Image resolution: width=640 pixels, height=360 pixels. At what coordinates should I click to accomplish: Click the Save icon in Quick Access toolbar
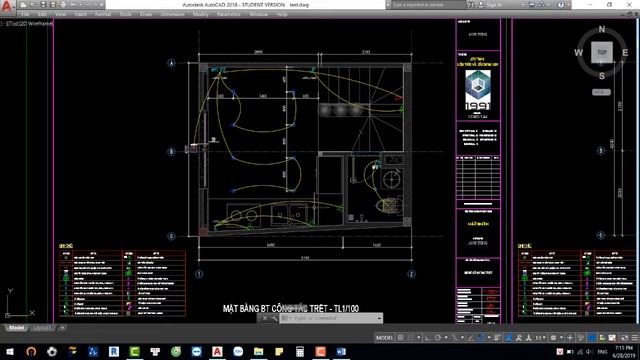[x=43, y=5]
